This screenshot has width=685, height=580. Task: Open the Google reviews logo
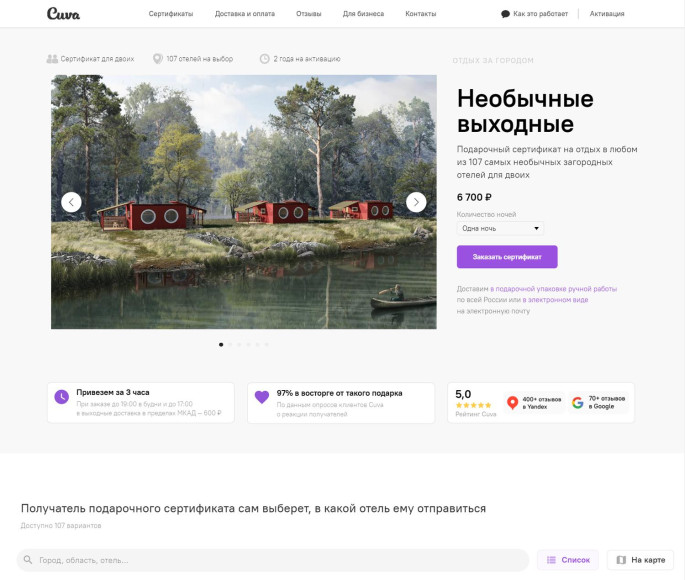coord(578,402)
